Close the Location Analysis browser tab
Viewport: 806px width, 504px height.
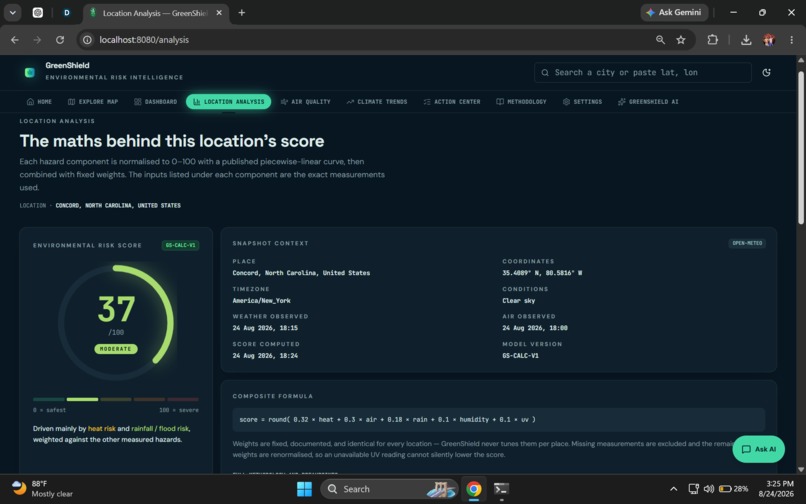[219, 13]
